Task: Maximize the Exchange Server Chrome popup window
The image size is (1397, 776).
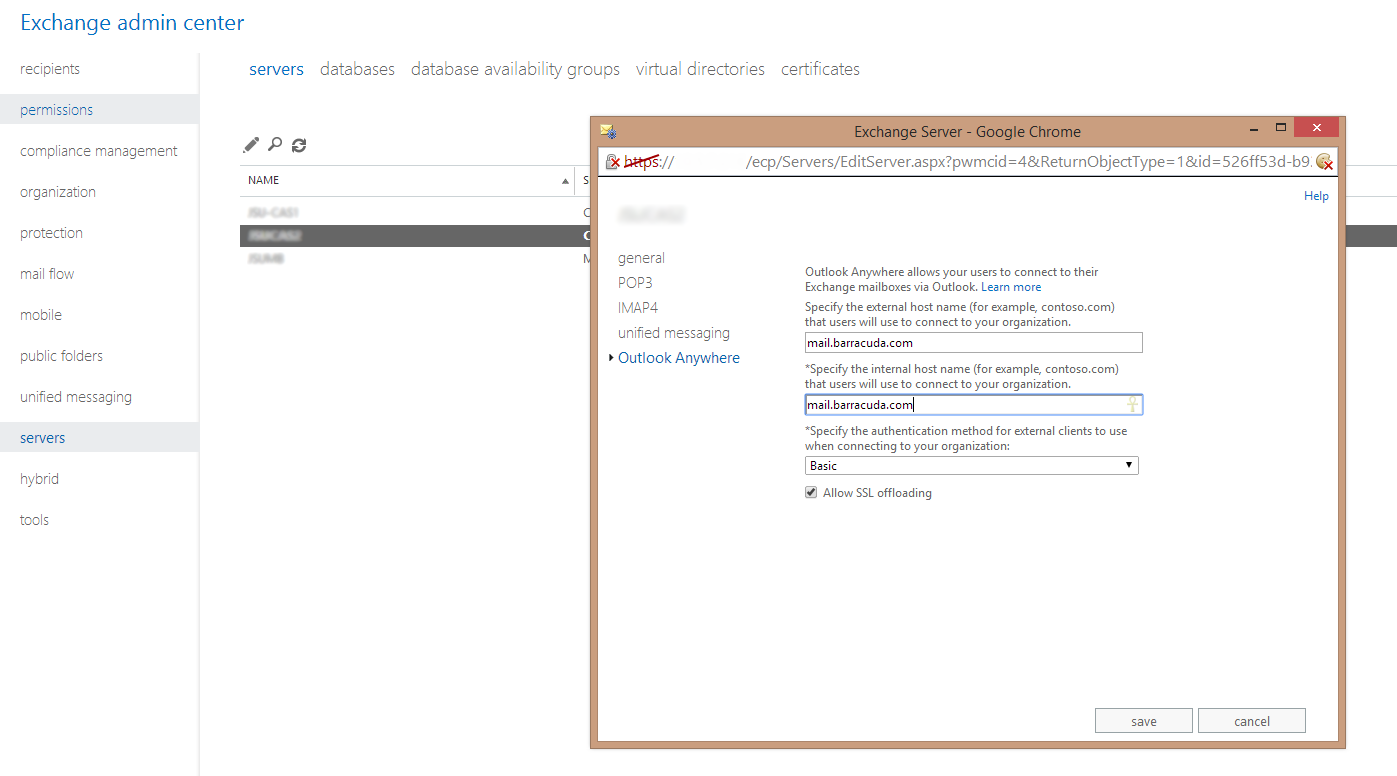Action: 1281,128
